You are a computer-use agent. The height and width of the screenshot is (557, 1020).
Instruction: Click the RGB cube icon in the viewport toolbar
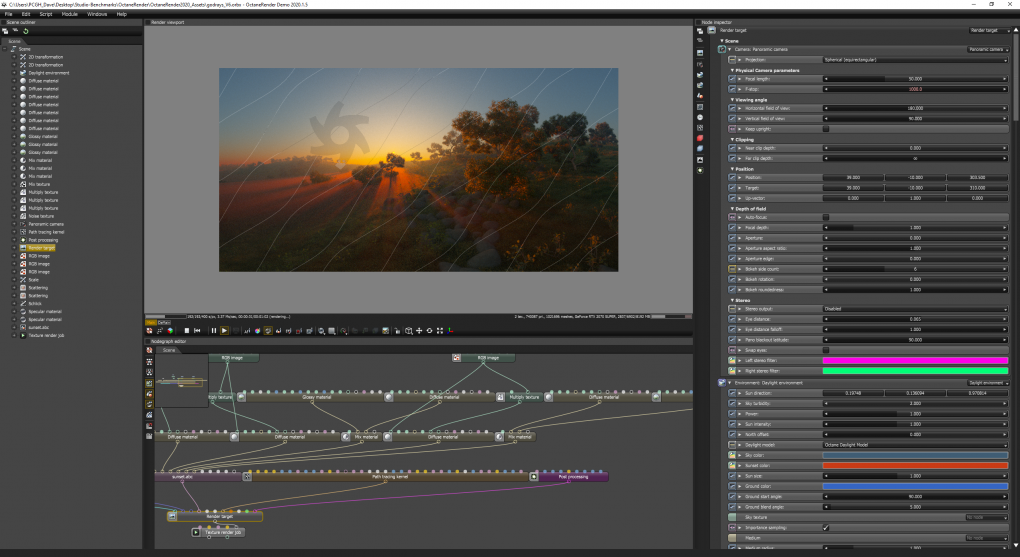tap(170, 331)
